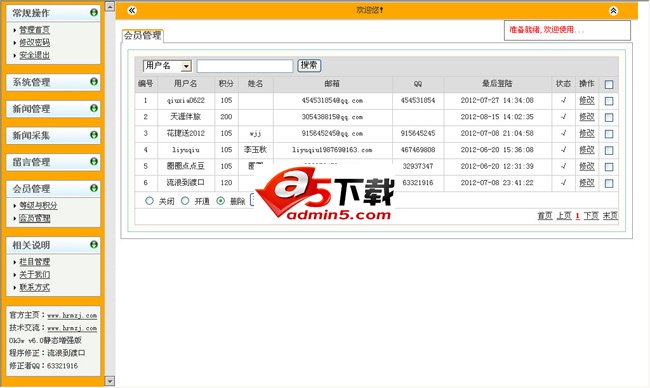Expand 留言管理 panel green icon

click(94, 161)
